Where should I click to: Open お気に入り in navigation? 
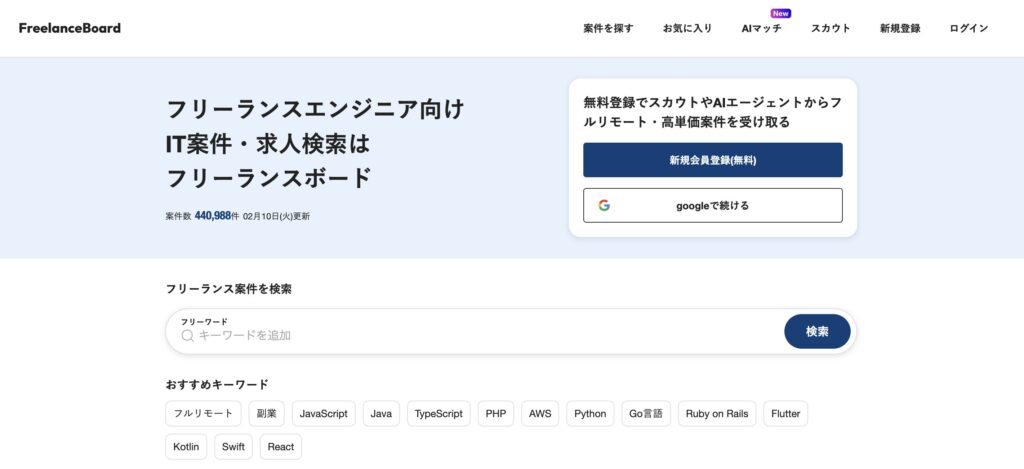(687, 28)
